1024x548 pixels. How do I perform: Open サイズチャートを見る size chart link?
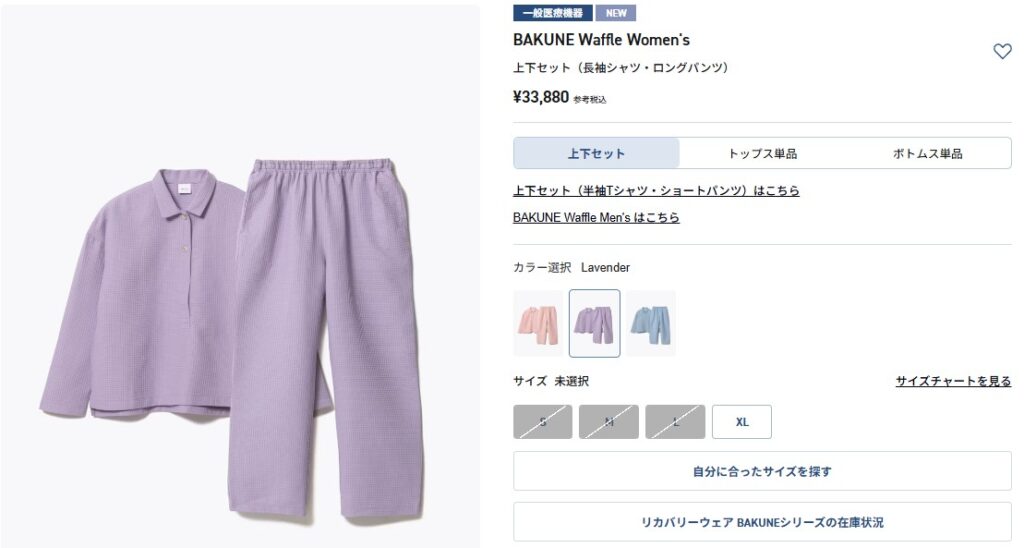coord(953,381)
